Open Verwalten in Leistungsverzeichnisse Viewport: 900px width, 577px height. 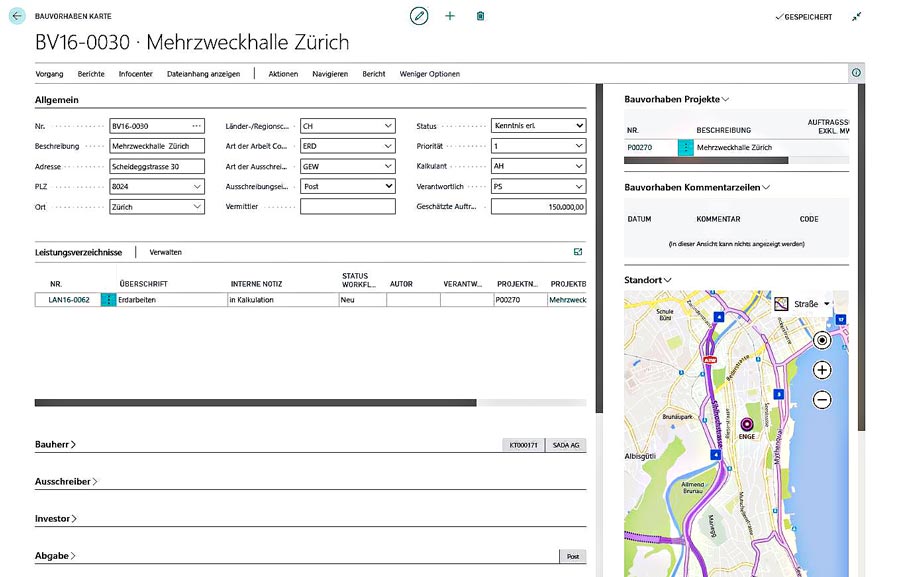coord(165,252)
